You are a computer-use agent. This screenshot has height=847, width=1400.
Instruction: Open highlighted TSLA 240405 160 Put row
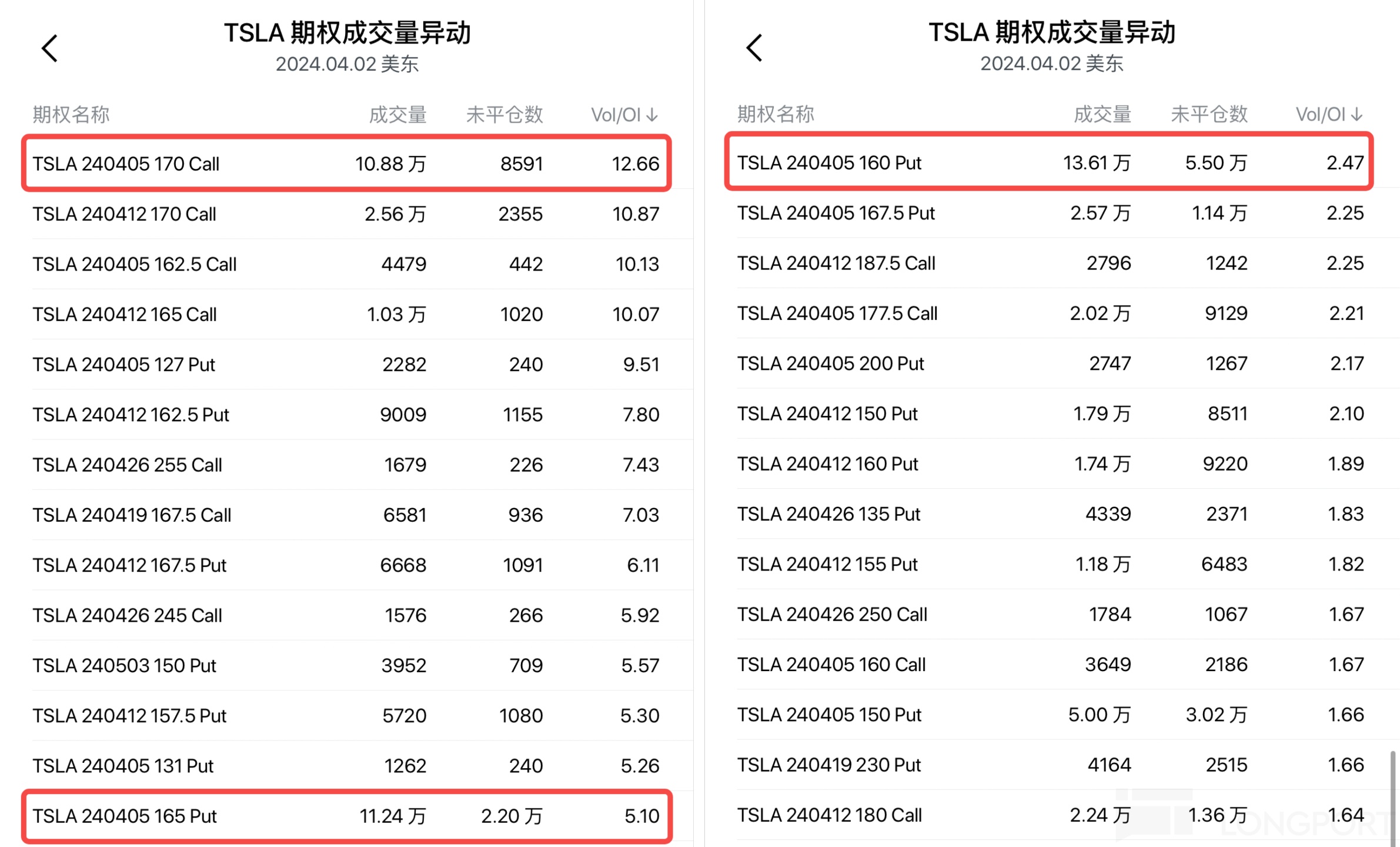(x=1050, y=163)
